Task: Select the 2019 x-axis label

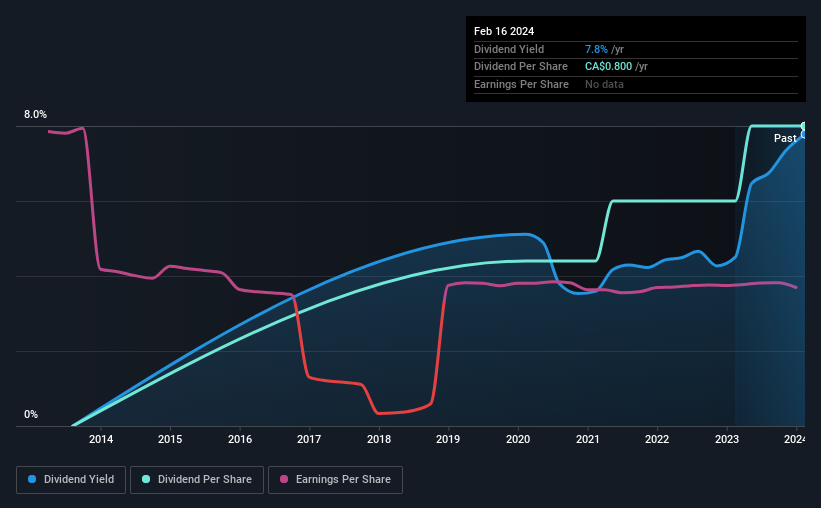Action: coord(448,439)
